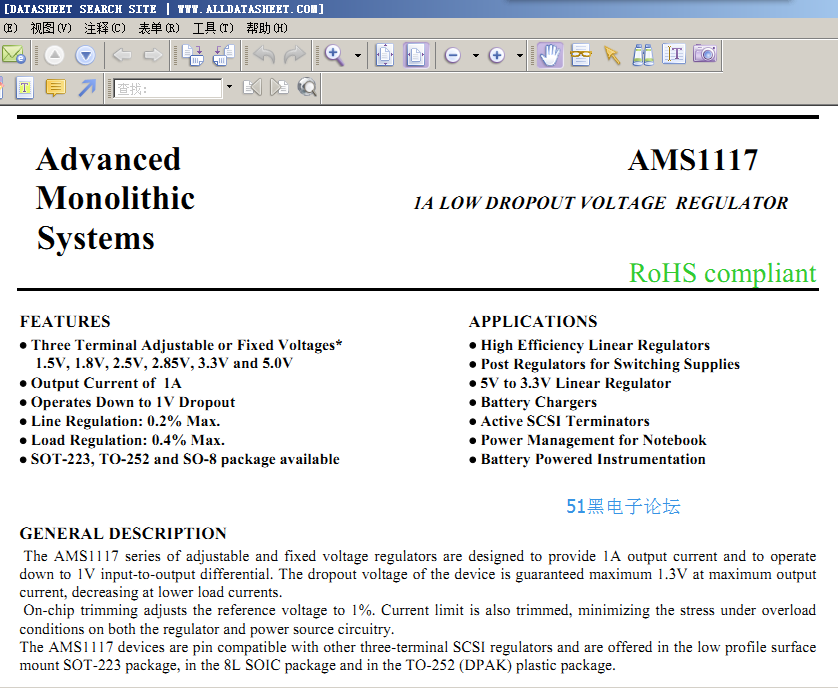Select the typewriter text tool
Screen dimensions: 838x689
coord(25,88)
